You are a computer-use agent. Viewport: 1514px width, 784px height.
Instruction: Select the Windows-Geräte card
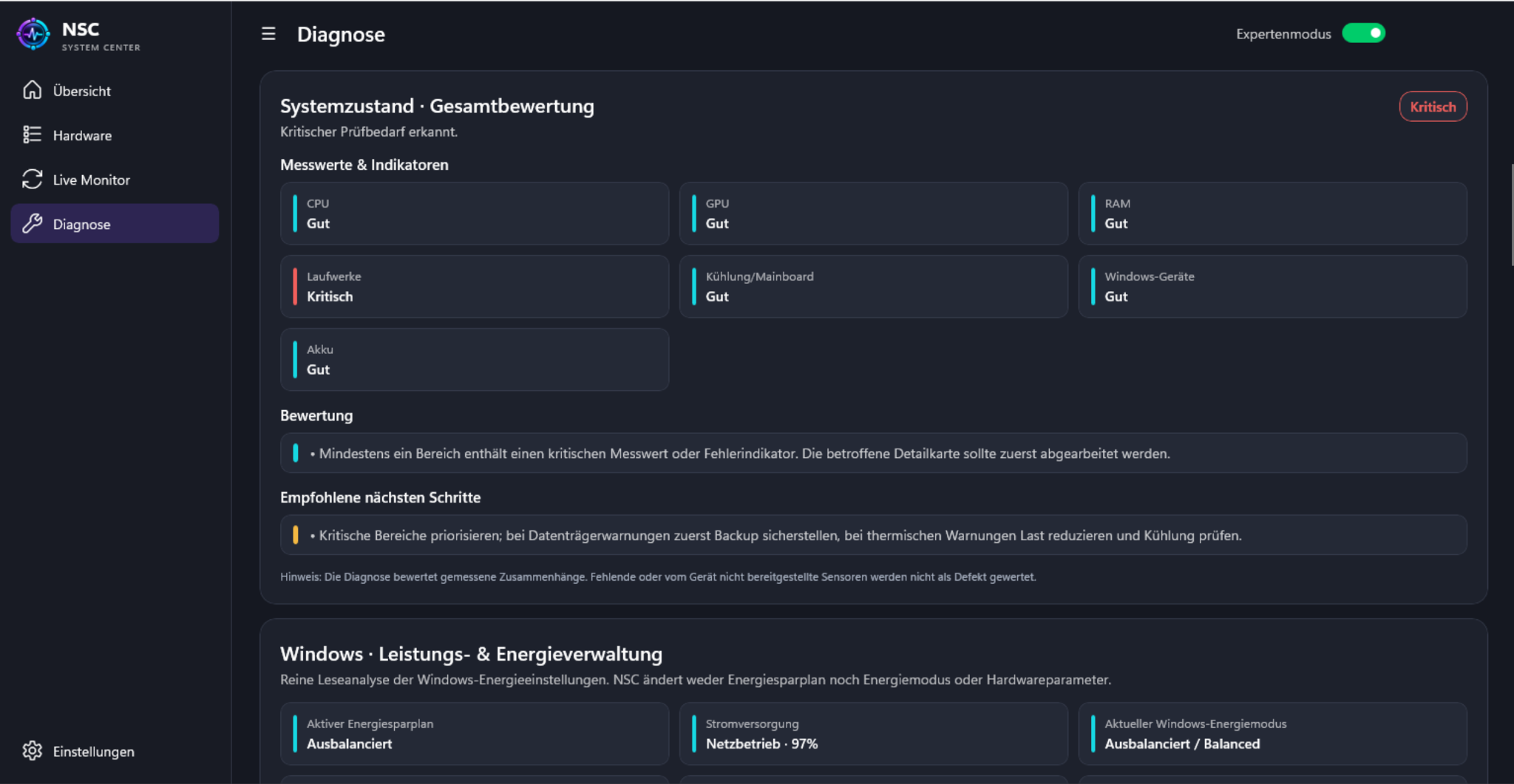[x=1272, y=287]
